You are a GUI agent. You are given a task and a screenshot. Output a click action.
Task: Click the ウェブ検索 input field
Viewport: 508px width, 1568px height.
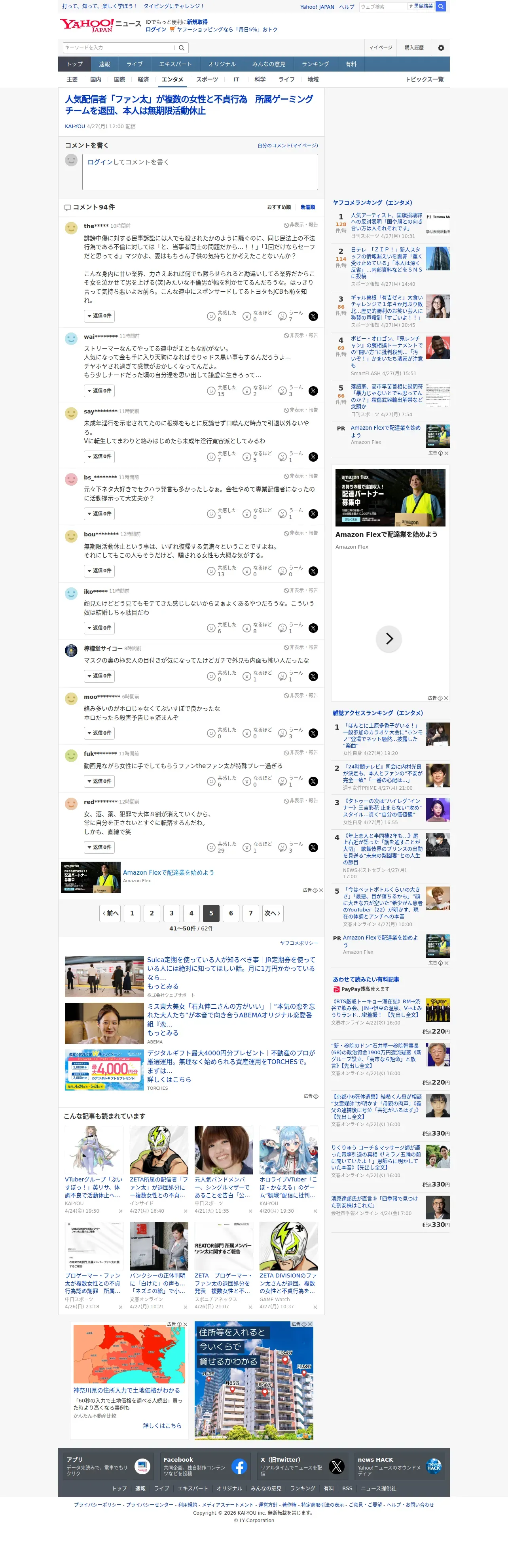point(383,7)
